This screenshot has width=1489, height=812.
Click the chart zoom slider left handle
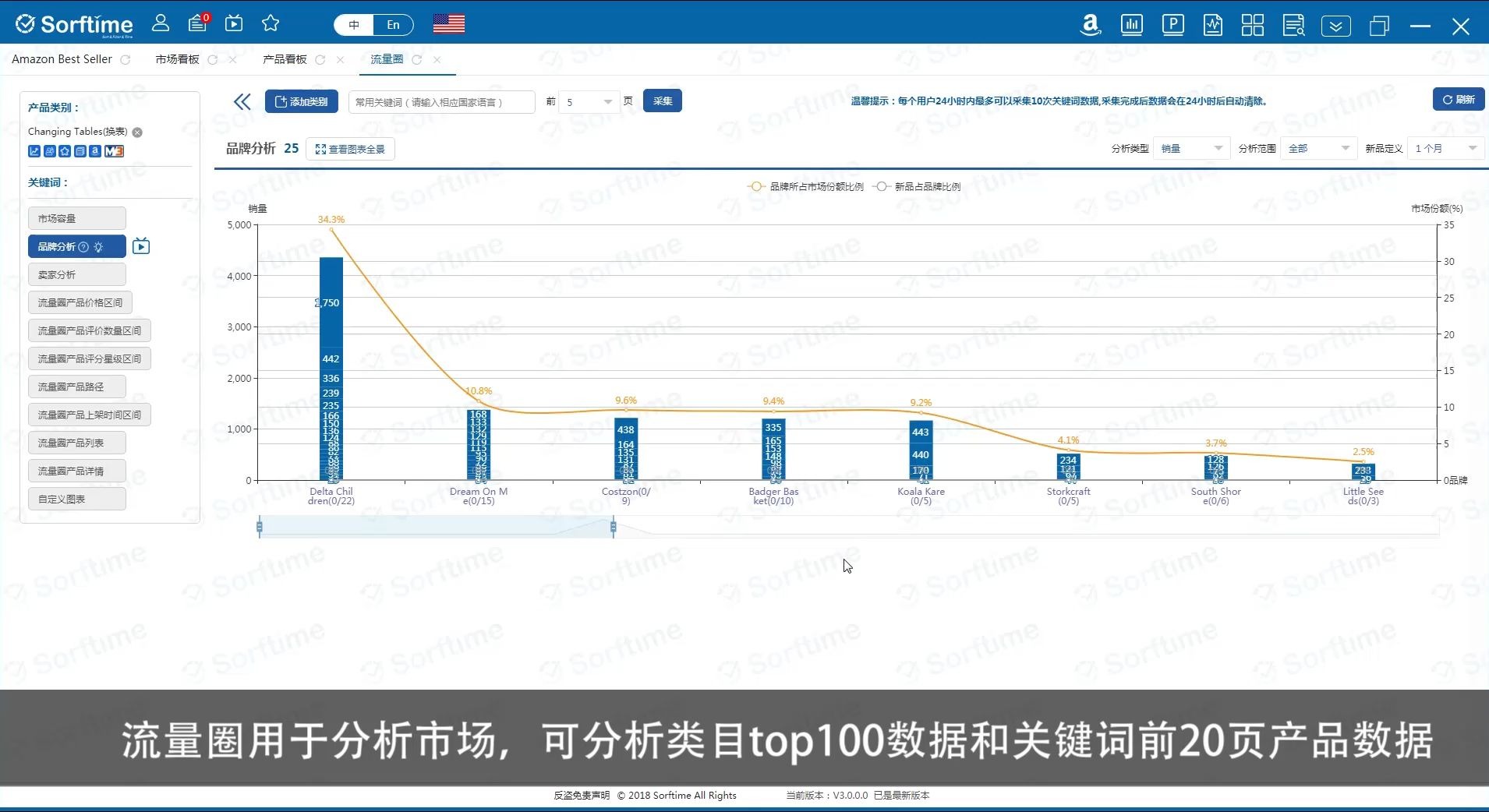260,528
